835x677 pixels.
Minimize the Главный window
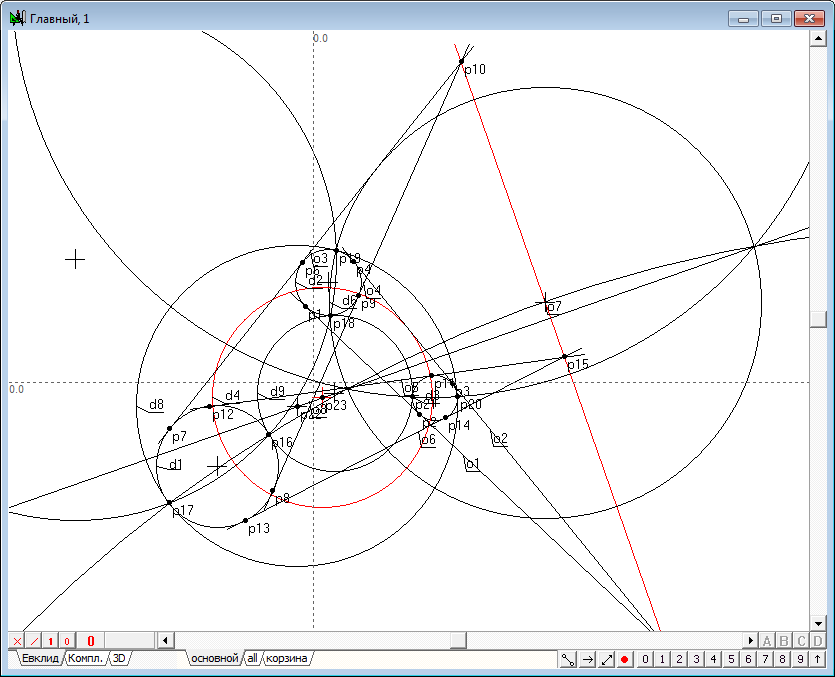pyautogui.click(x=744, y=19)
